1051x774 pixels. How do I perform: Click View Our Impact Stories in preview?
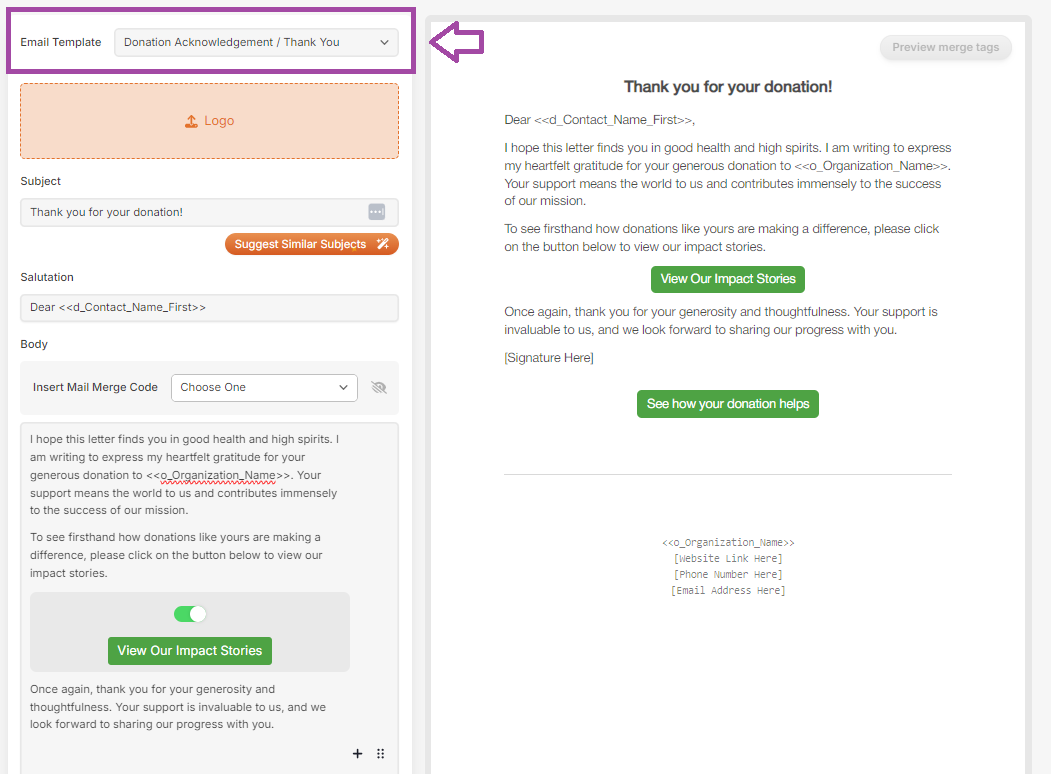point(728,279)
